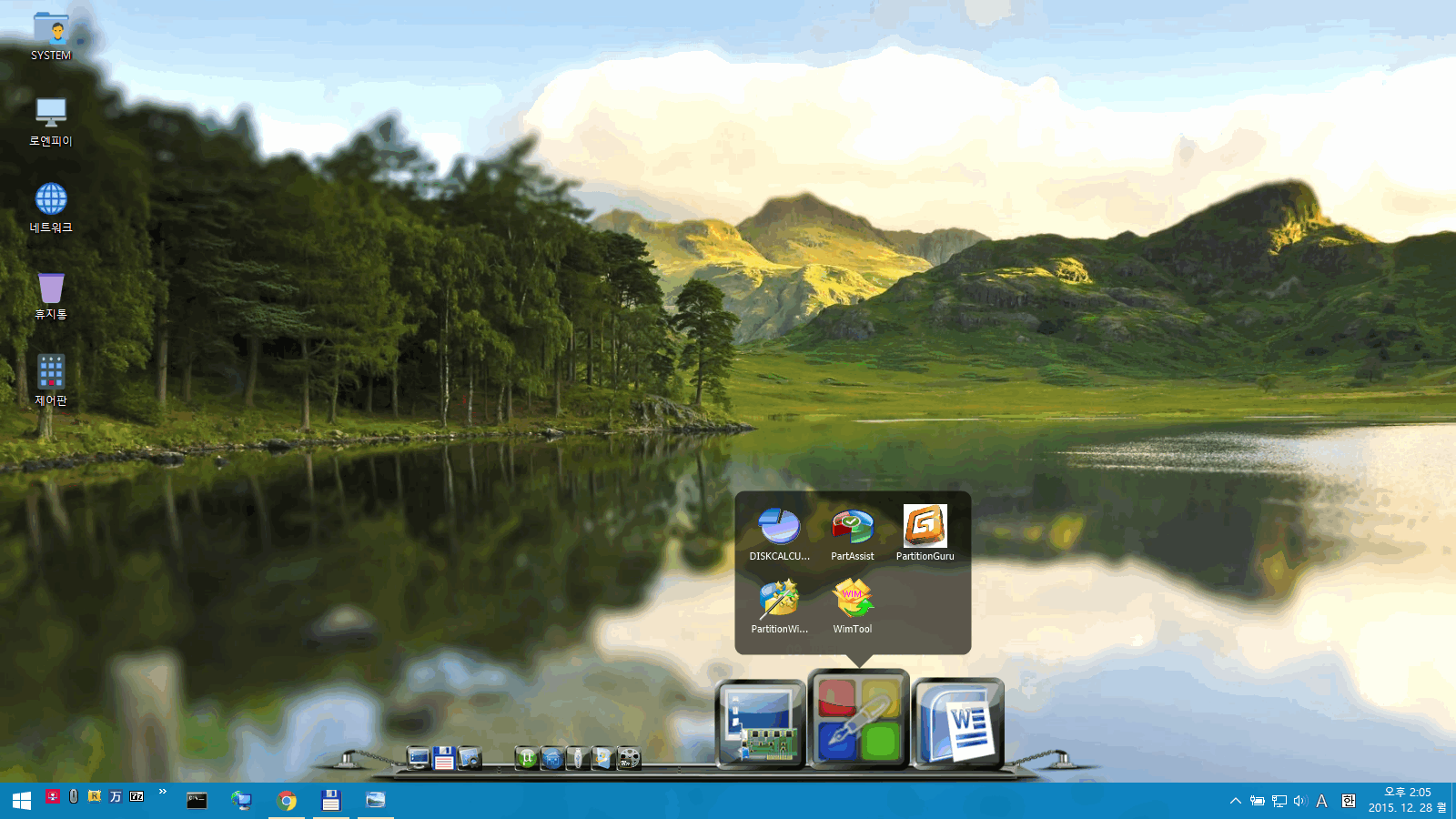Open Google Chrome from the taskbar
Image resolution: width=1456 pixels, height=819 pixels.
click(287, 801)
